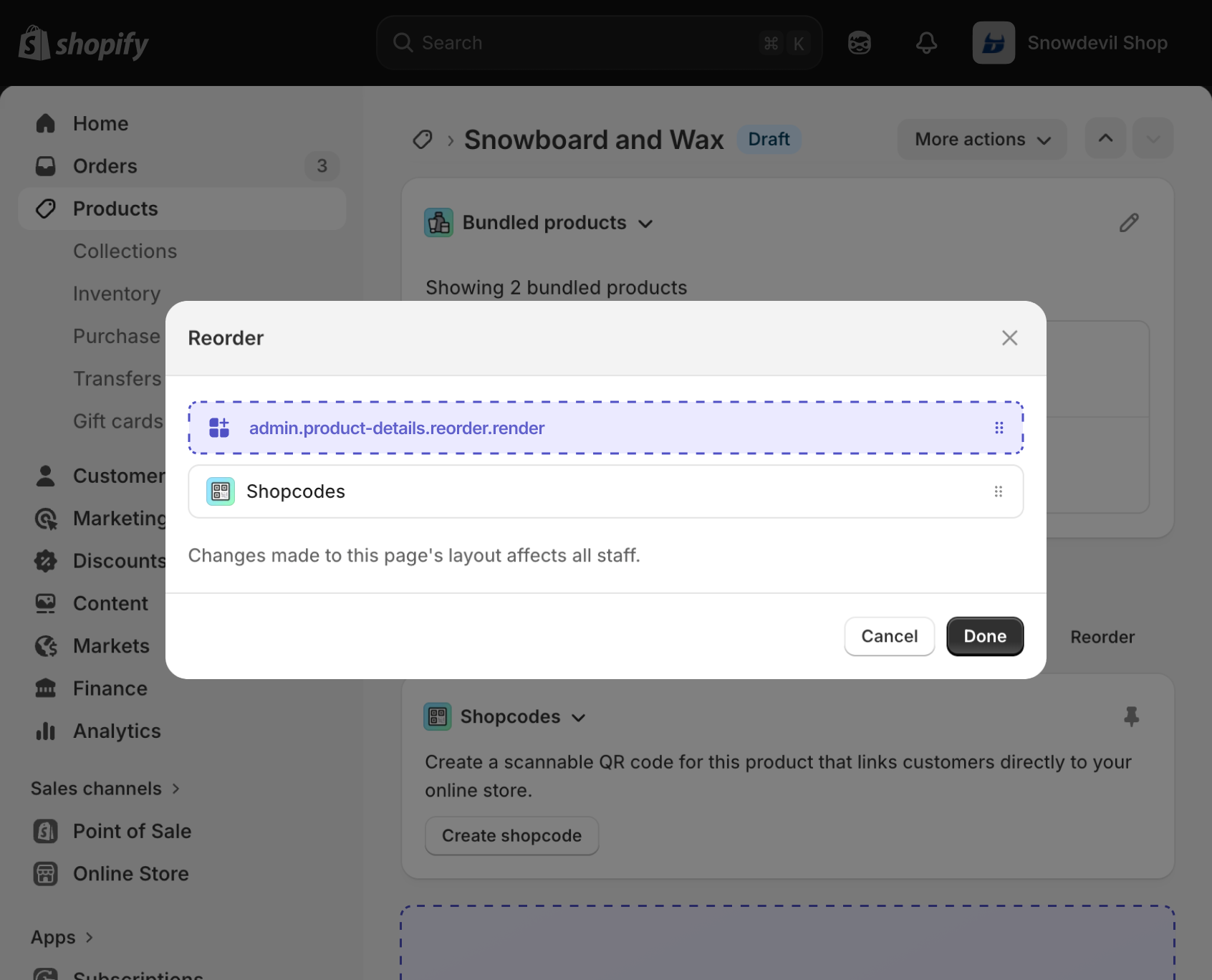The image size is (1212, 980).
Task: Open Inventory under Products
Action: point(117,294)
